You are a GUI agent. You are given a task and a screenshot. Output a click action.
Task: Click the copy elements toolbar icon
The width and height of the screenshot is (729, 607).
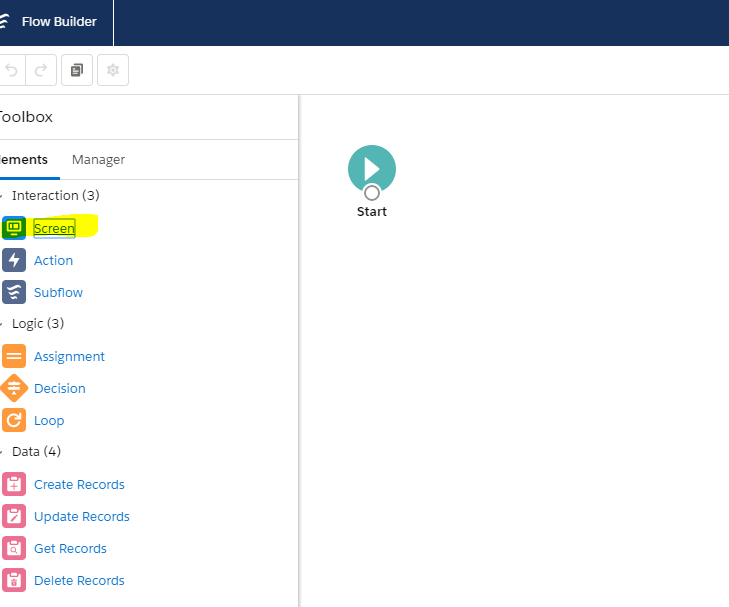point(77,70)
